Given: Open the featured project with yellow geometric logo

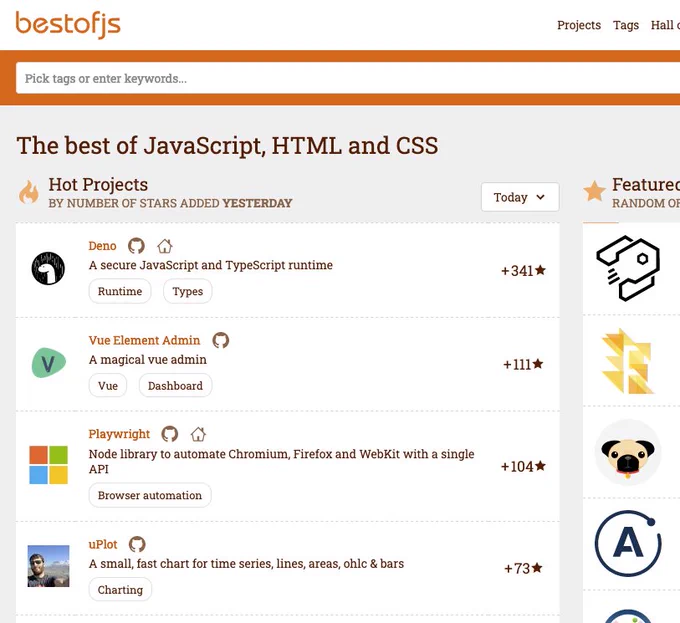Looking at the screenshot, I should click(628, 361).
